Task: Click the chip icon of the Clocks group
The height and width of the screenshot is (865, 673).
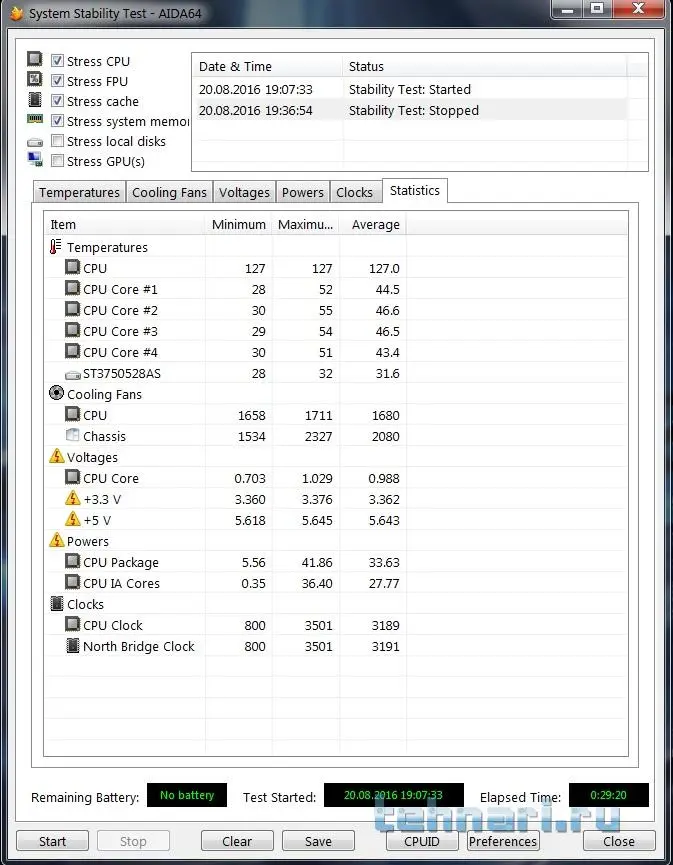Action: point(56,604)
